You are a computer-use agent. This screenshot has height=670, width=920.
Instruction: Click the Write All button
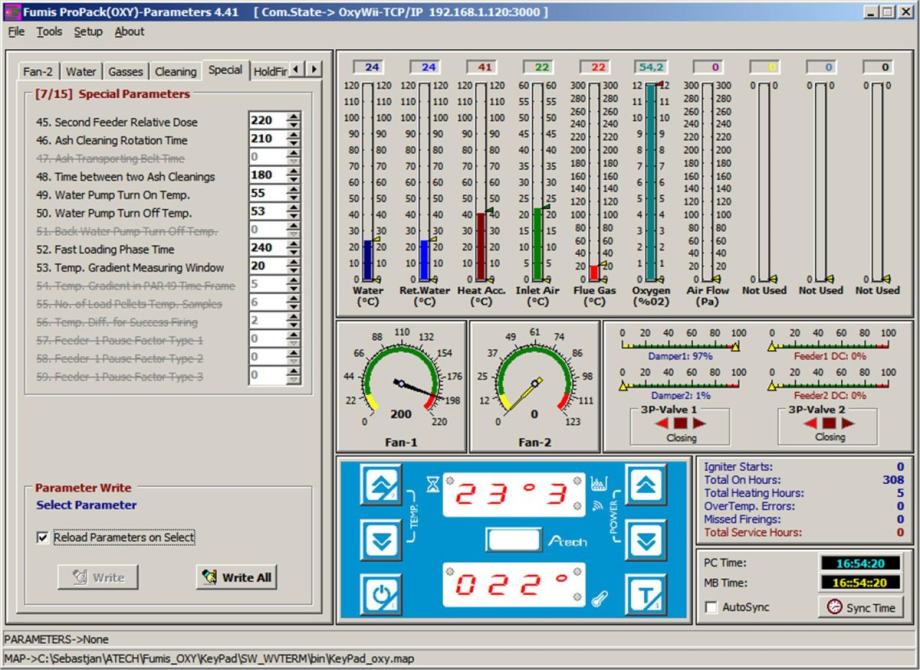[x=236, y=577]
